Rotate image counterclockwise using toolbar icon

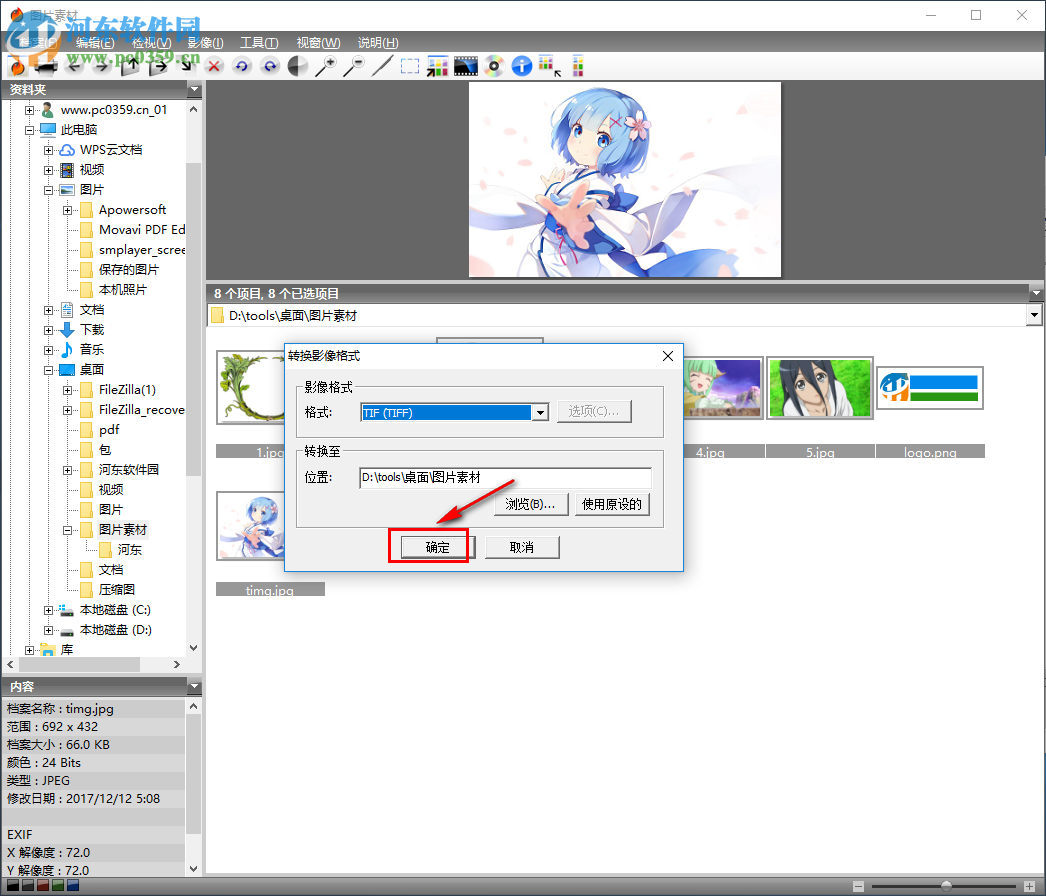click(241, 66)
